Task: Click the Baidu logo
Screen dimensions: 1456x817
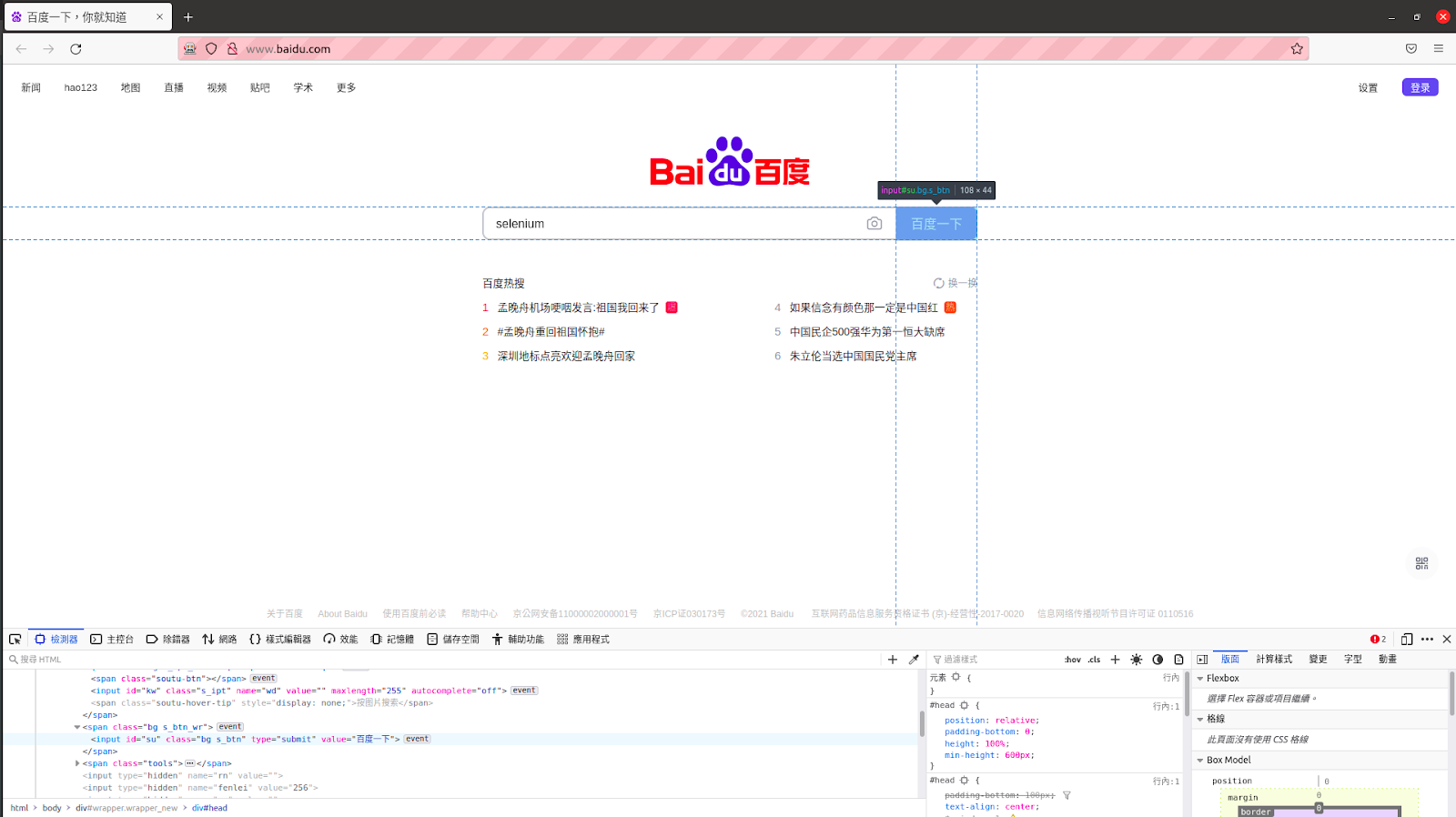Action: [730, 162]
